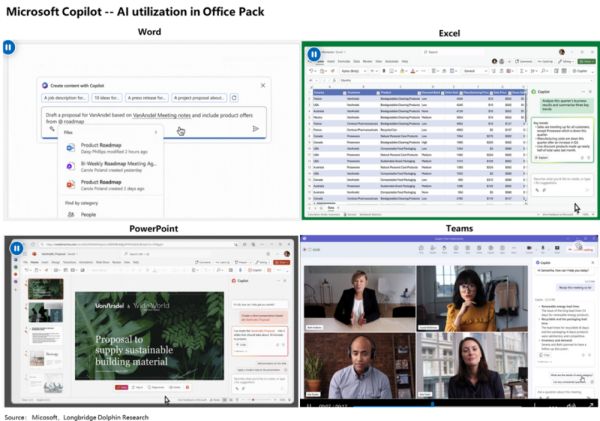
Task: Click the refresh suggestions icon in Word Copilot
Action: pos(234,98)
